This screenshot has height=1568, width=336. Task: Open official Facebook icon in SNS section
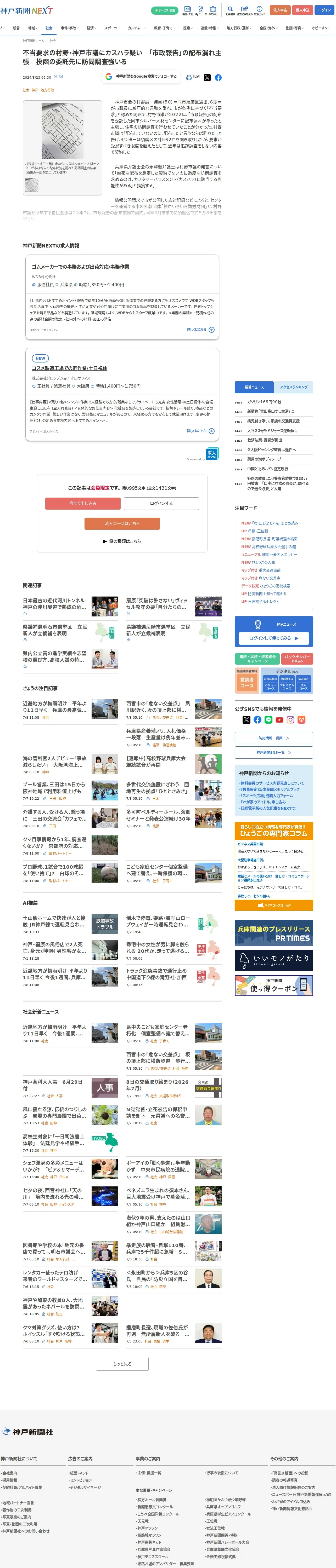257,719
